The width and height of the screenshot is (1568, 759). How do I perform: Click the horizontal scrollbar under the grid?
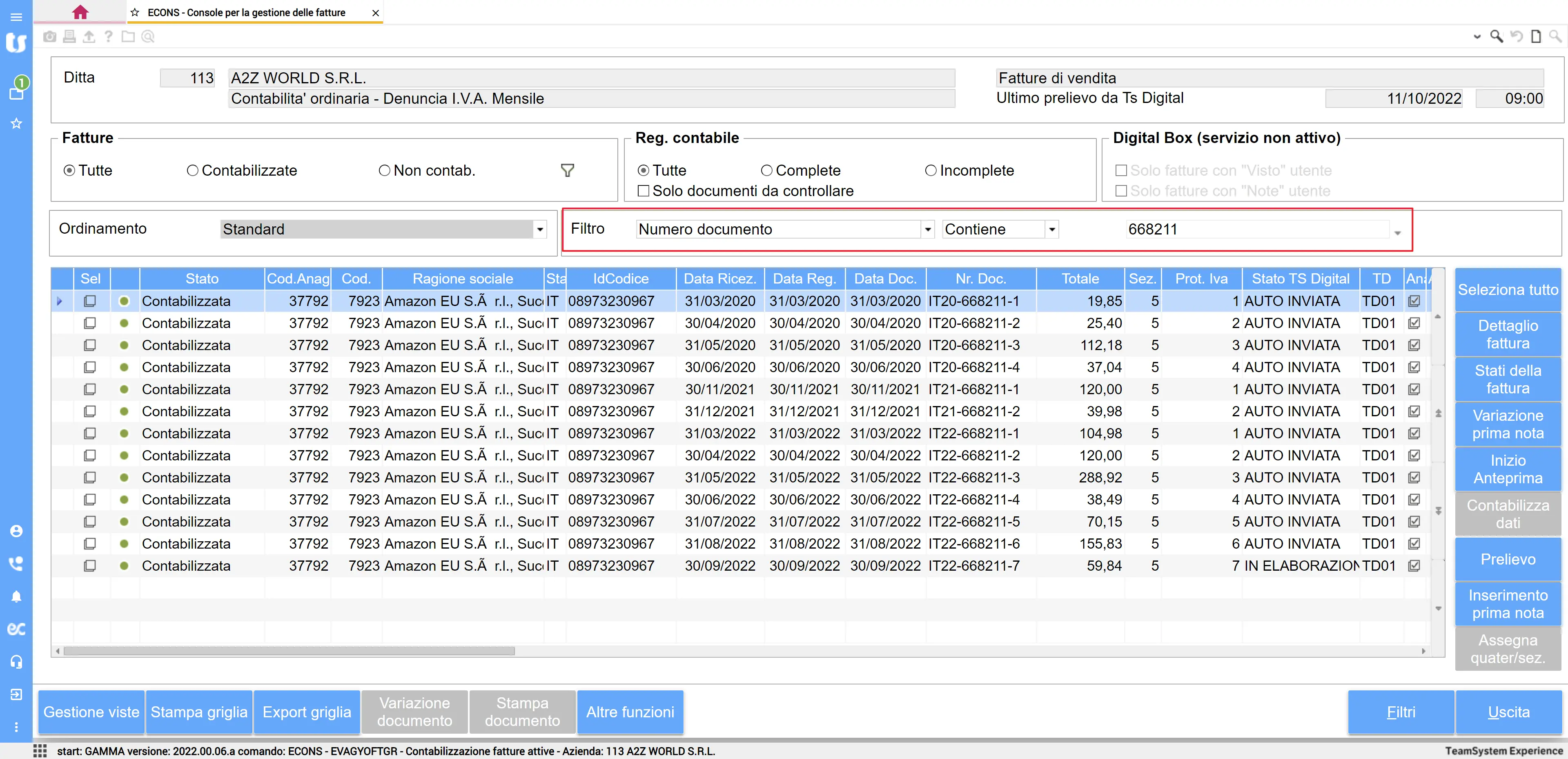(x=289, y=651)
